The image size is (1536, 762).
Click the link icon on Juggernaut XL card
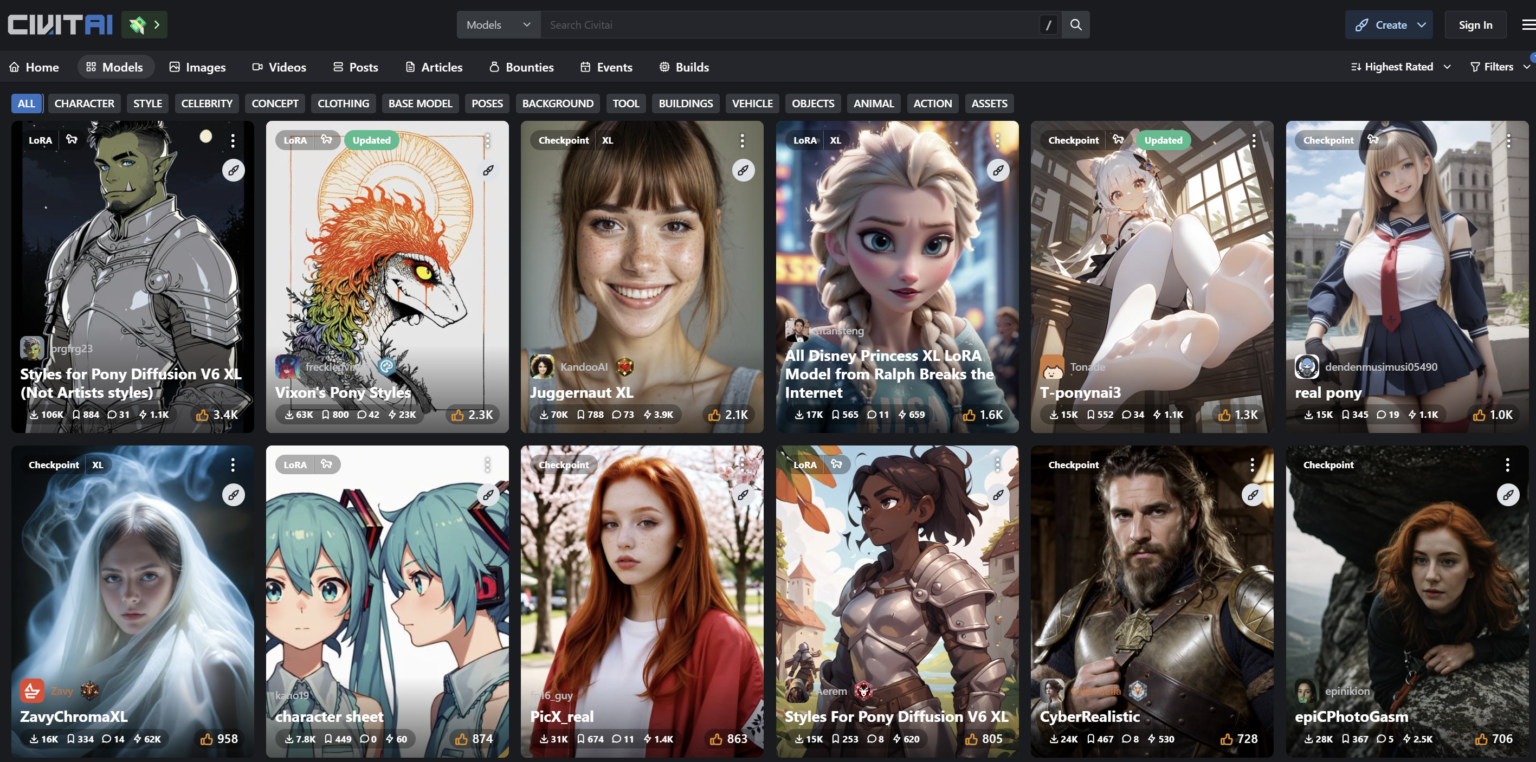(743, 171)
